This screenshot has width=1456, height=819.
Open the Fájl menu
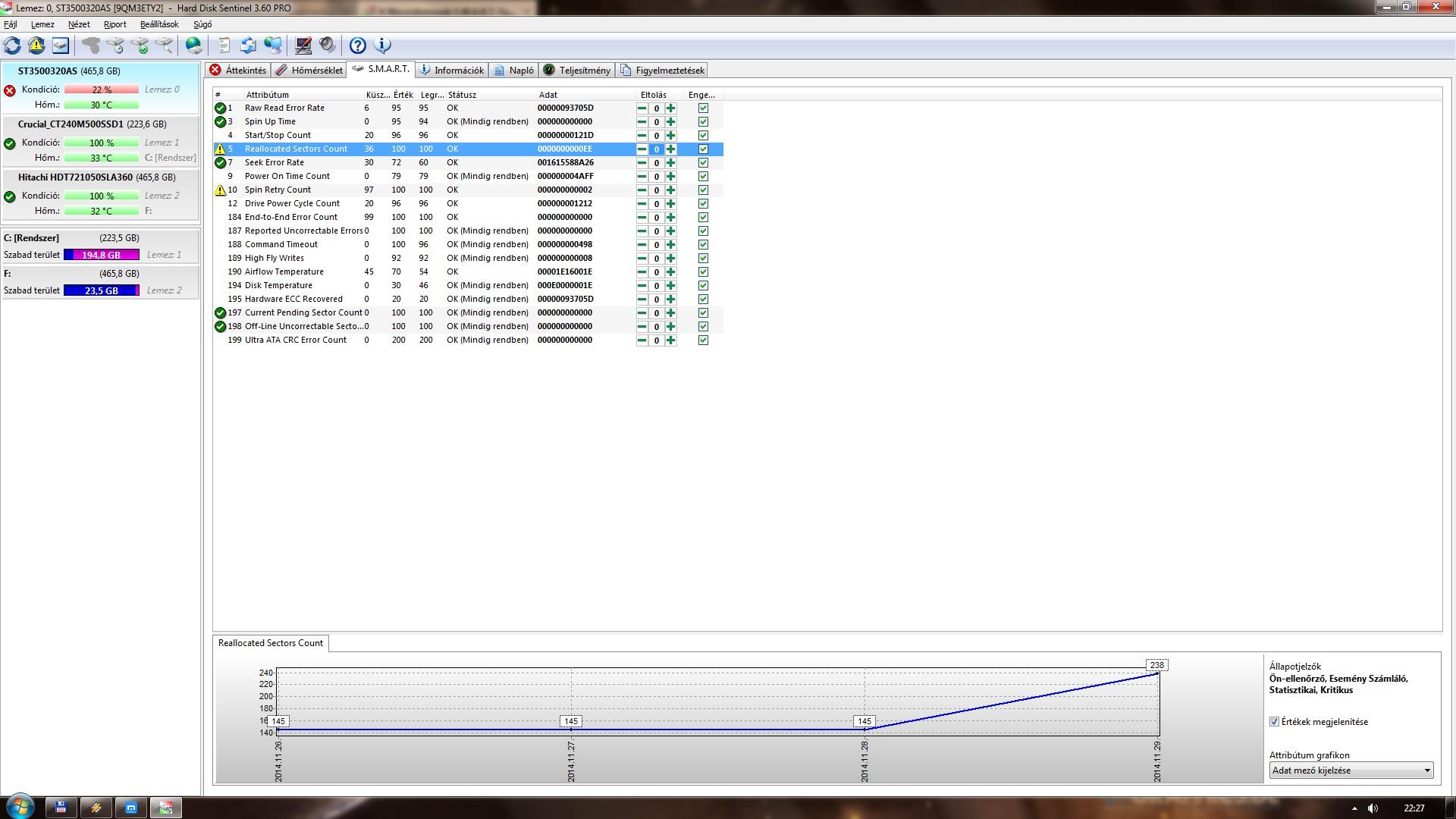11,24
